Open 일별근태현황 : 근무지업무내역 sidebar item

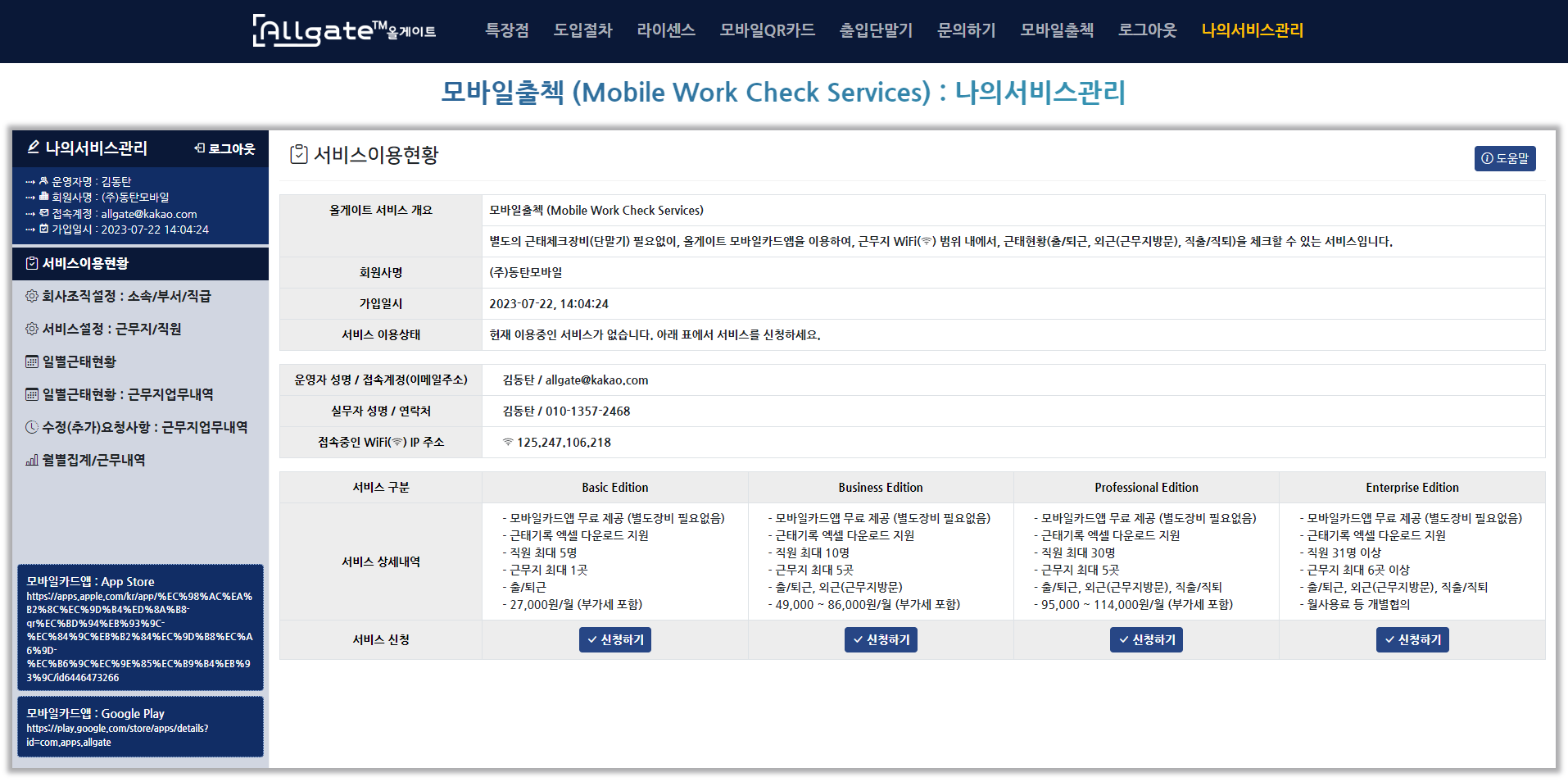click(x=140, y=394)
